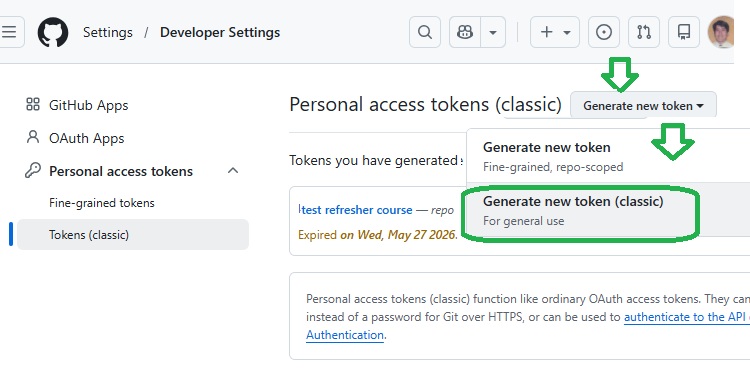Screen dimensions: 750x374
Task: Open the search button in header
Action: coord(425,32)
